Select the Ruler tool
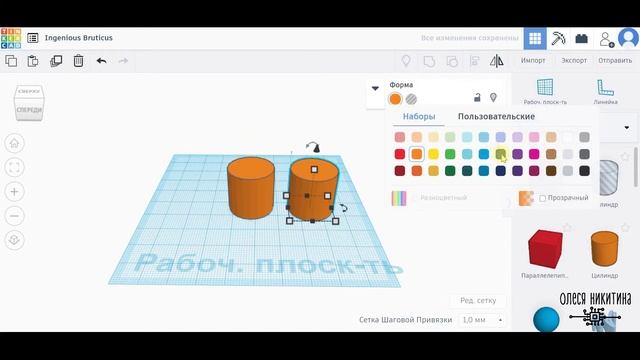 (605, 91)
